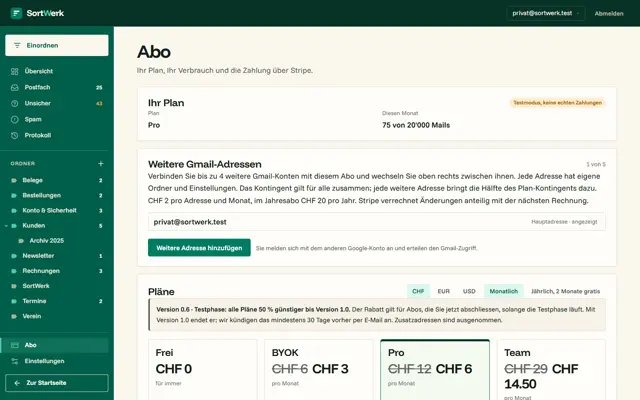Screen dimensions: 640x400
Task: Select the Pro plan card
Action: coord(435,370)
